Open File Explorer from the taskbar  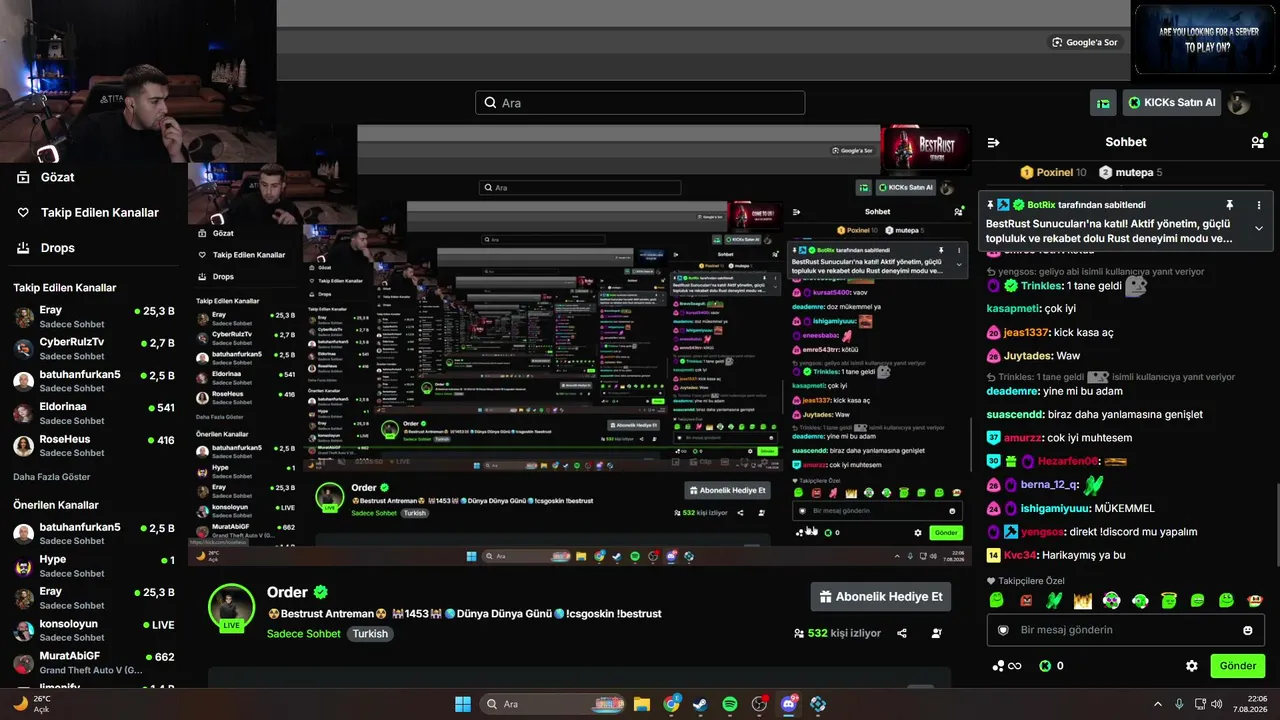tap(642, 704)
